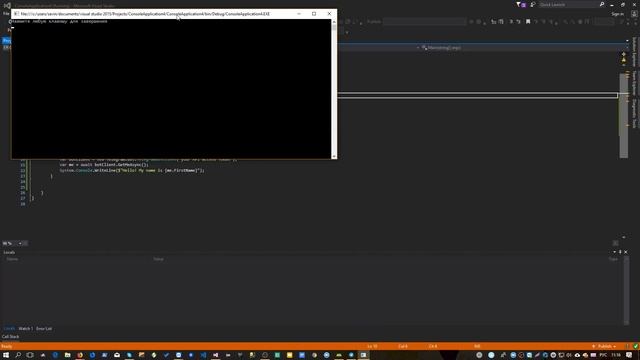640x360 pixels.
Task: Switch to the Locals tab
Action: pos(9,329)
